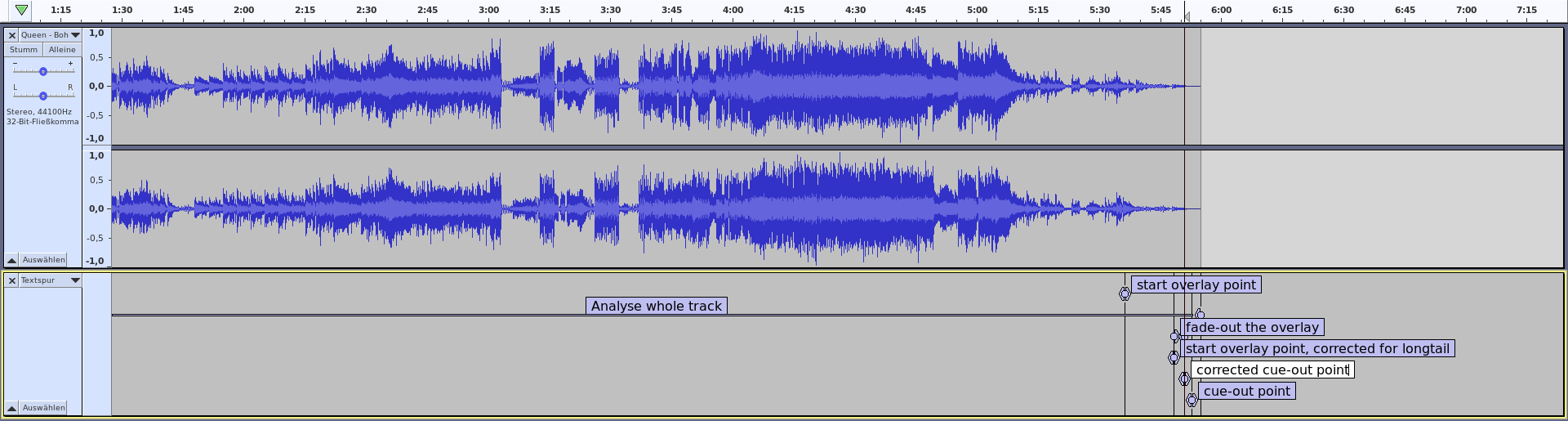Click the 3:00 mark on the timeline ruler

[488, 11]
